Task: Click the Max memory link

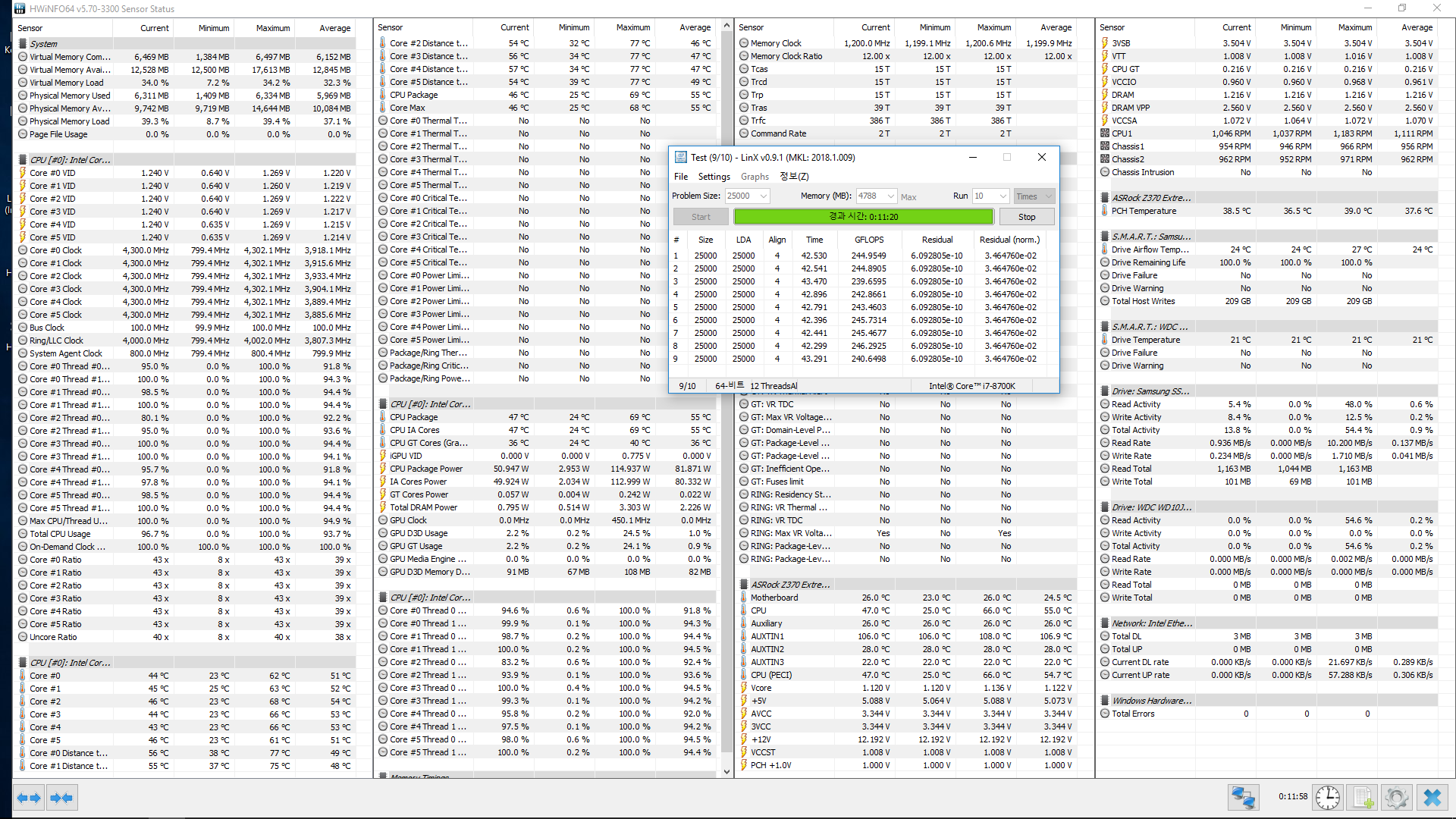Action: pyautogui.click(x=908, y=197)
